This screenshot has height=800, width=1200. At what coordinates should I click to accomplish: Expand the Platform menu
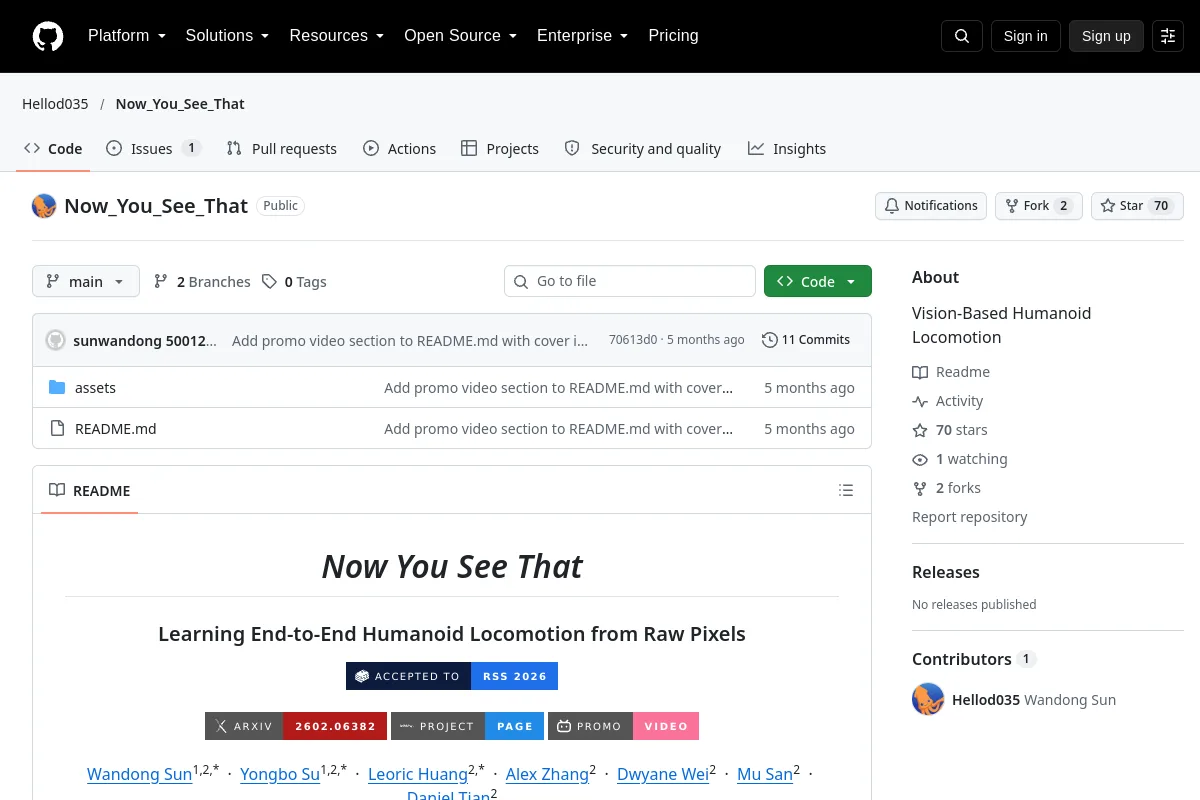[127, 36]
